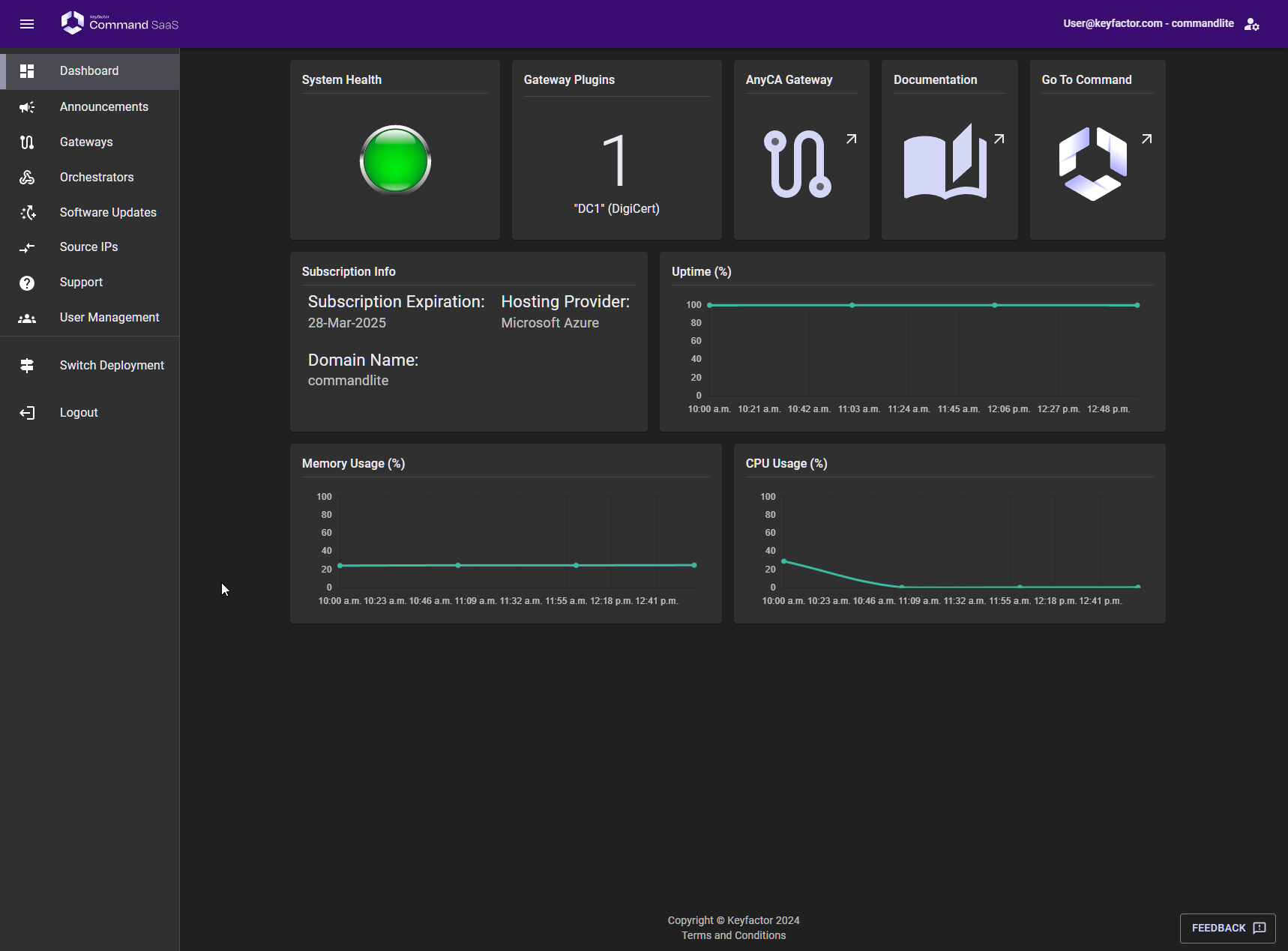Click the CPU Usage (%) chart title
The height and width of the screenshot is (951, 1288).
tap(786, 464)
